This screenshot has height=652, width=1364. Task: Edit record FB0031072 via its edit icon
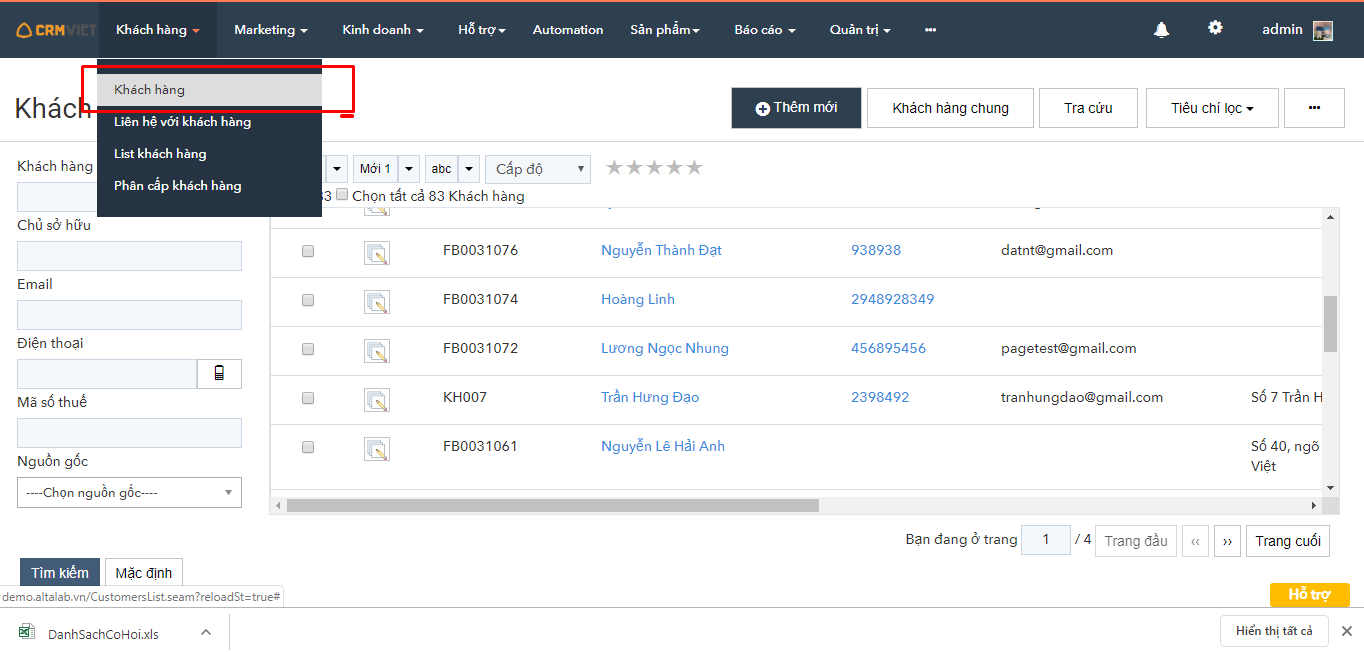coord(377,351)
